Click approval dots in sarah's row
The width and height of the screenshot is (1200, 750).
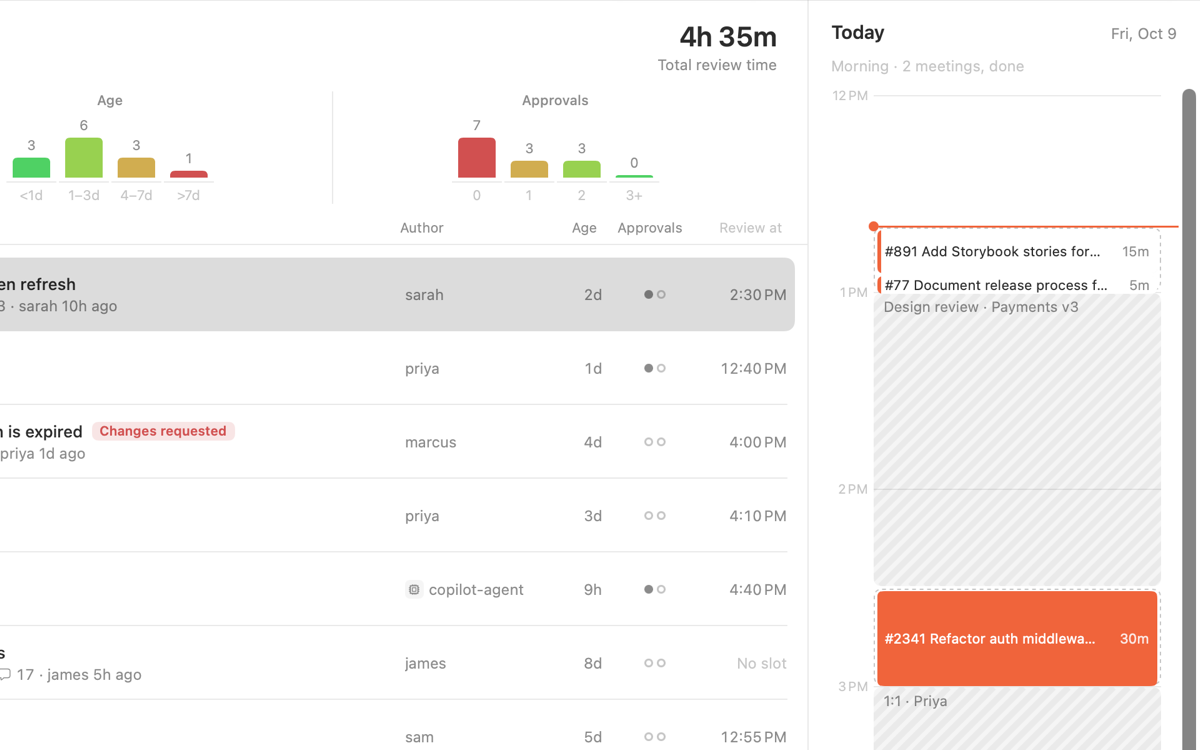[655, 295]
